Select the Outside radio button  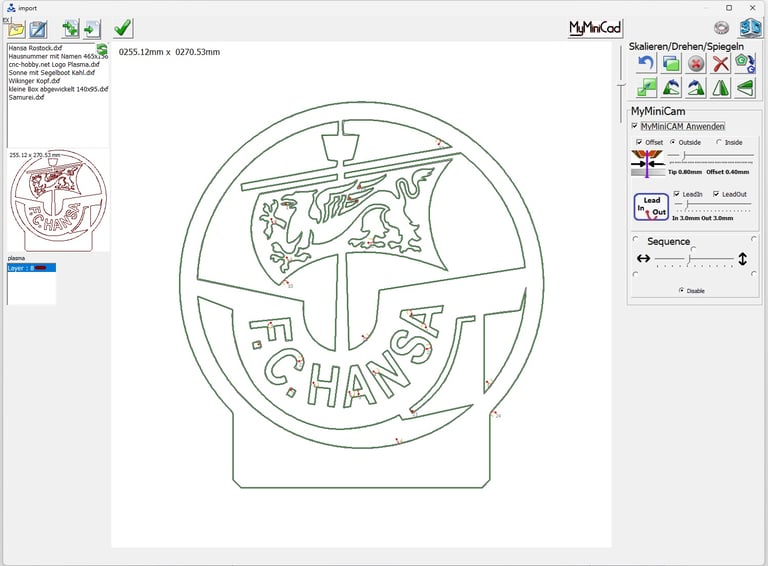point(673,142)
